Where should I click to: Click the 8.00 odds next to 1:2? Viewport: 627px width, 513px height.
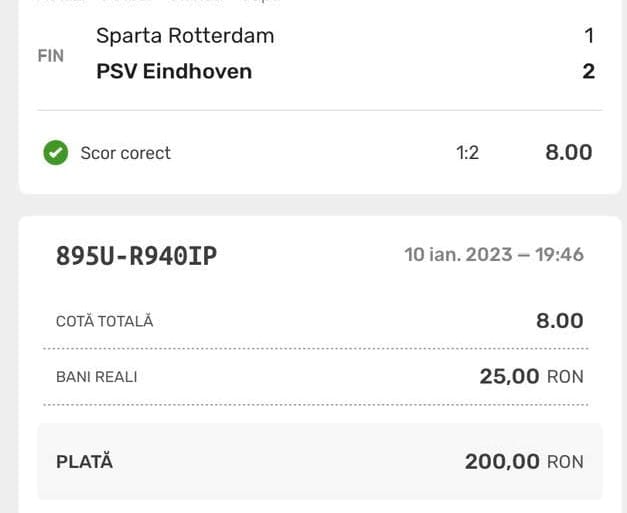tap(568, 152)
